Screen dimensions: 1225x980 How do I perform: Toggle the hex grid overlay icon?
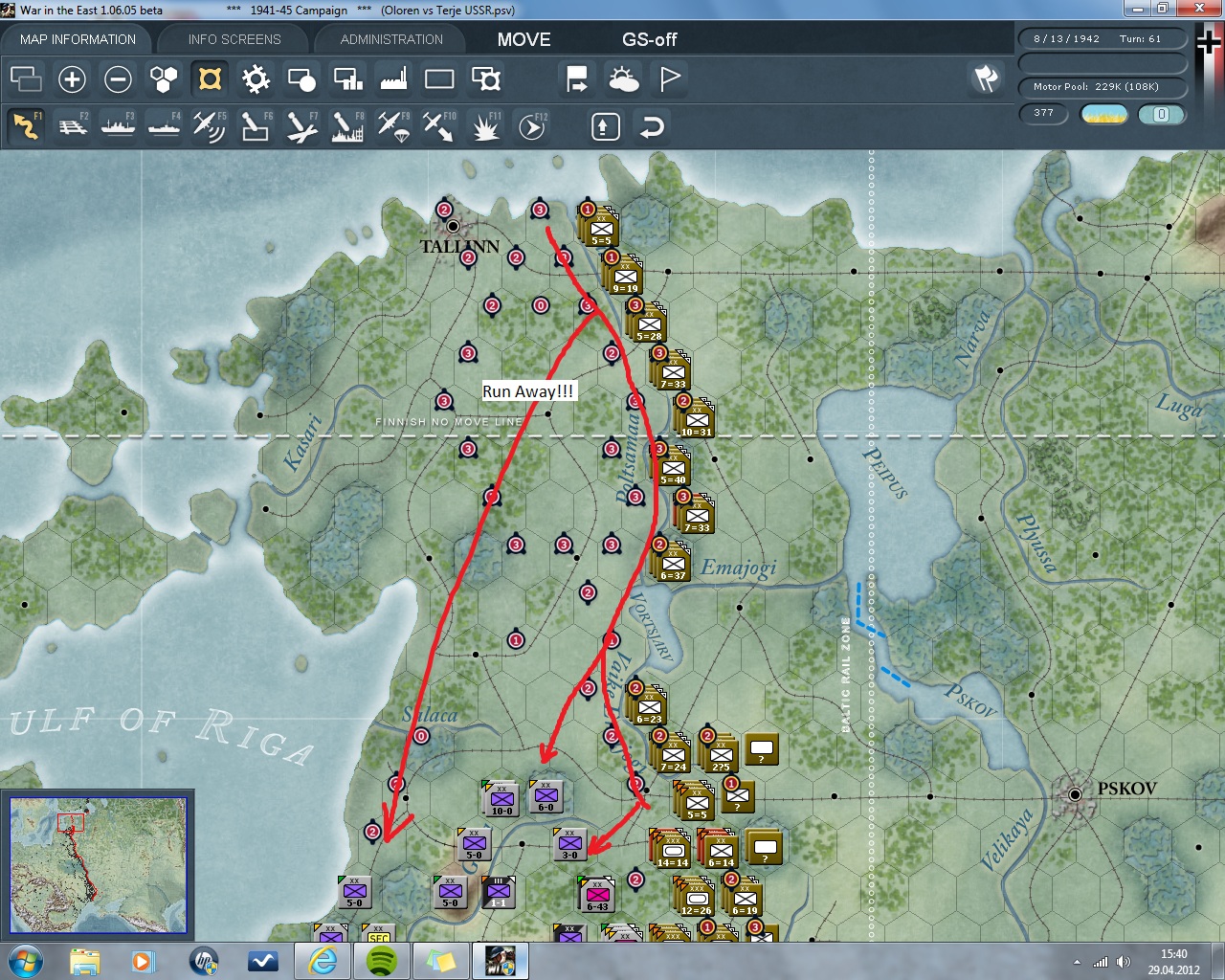click(x=164, y=78)
